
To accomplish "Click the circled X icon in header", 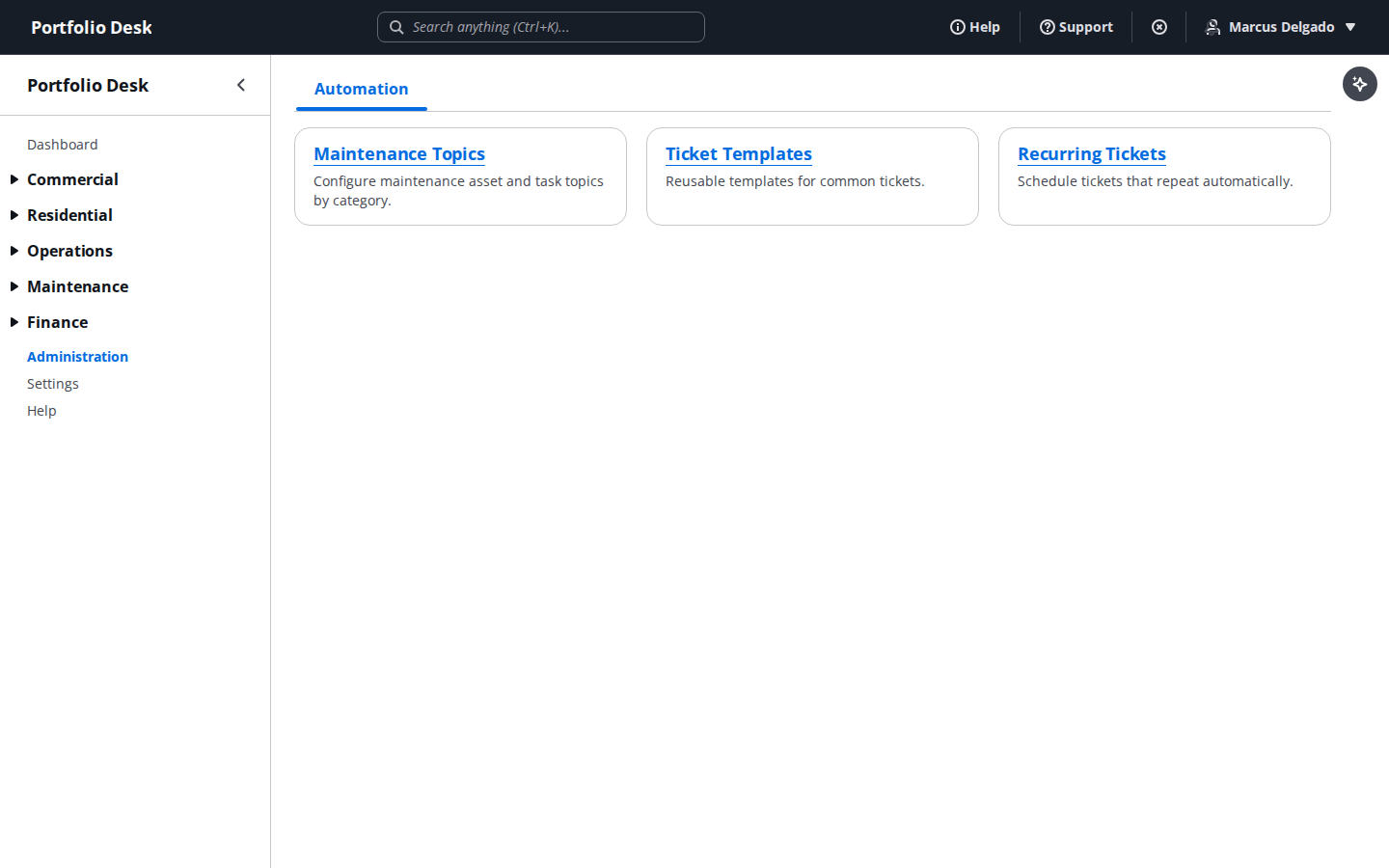I will [x=1159, y=27].
